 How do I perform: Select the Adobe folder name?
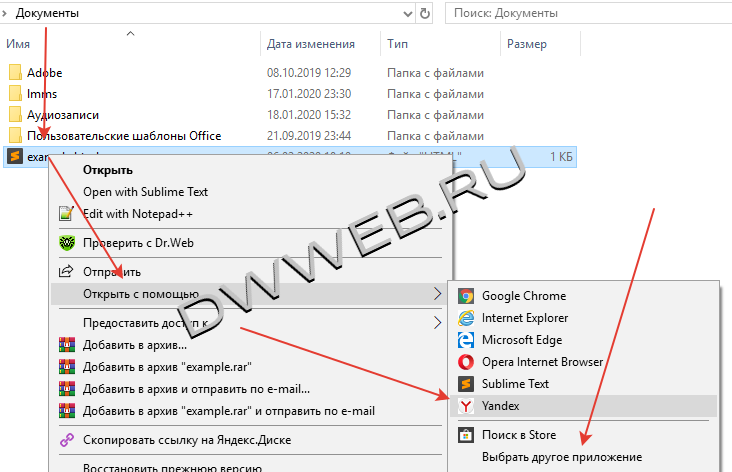coord(44,73)
